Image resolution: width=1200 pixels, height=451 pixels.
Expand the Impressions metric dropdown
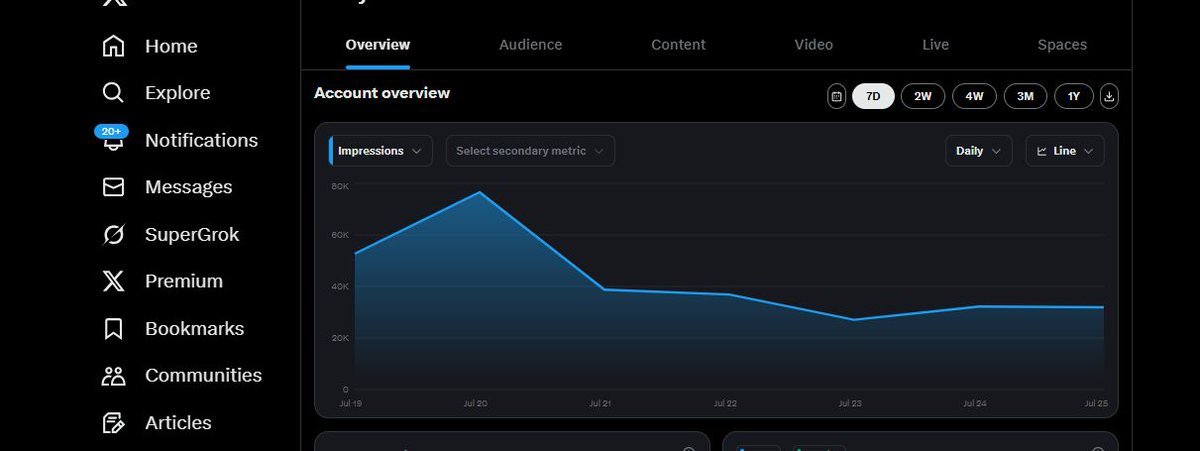pos(380,151)
